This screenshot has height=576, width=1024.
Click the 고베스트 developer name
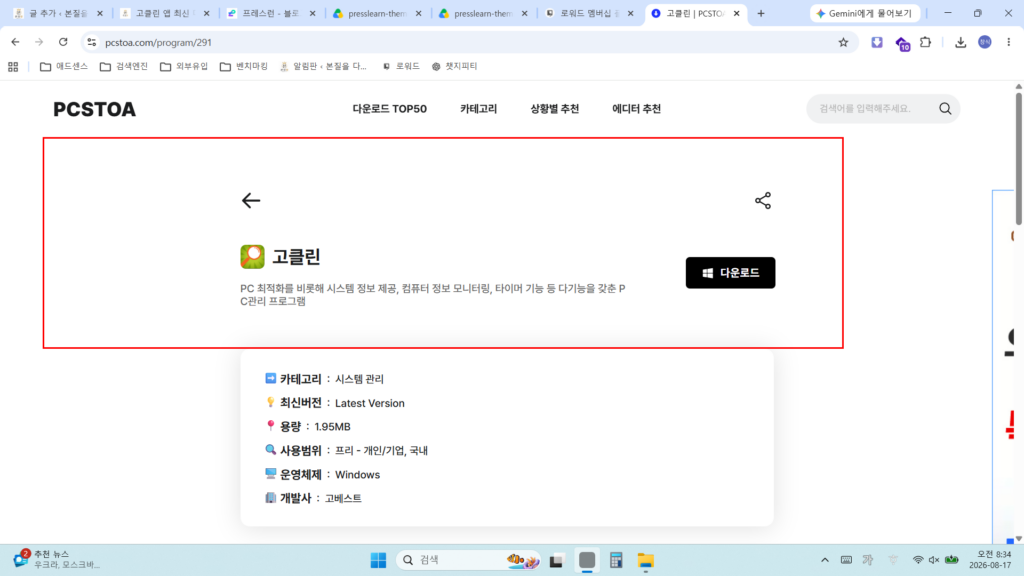(343, 498)
